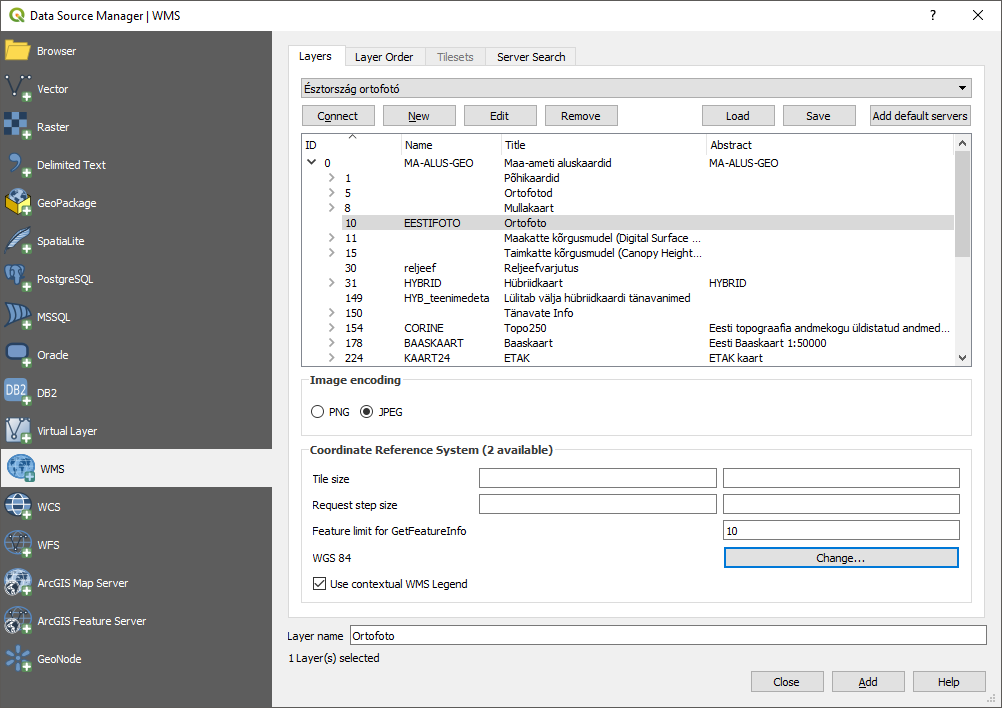
Task: Click the title bar help question mark
Action: [933, 15]
